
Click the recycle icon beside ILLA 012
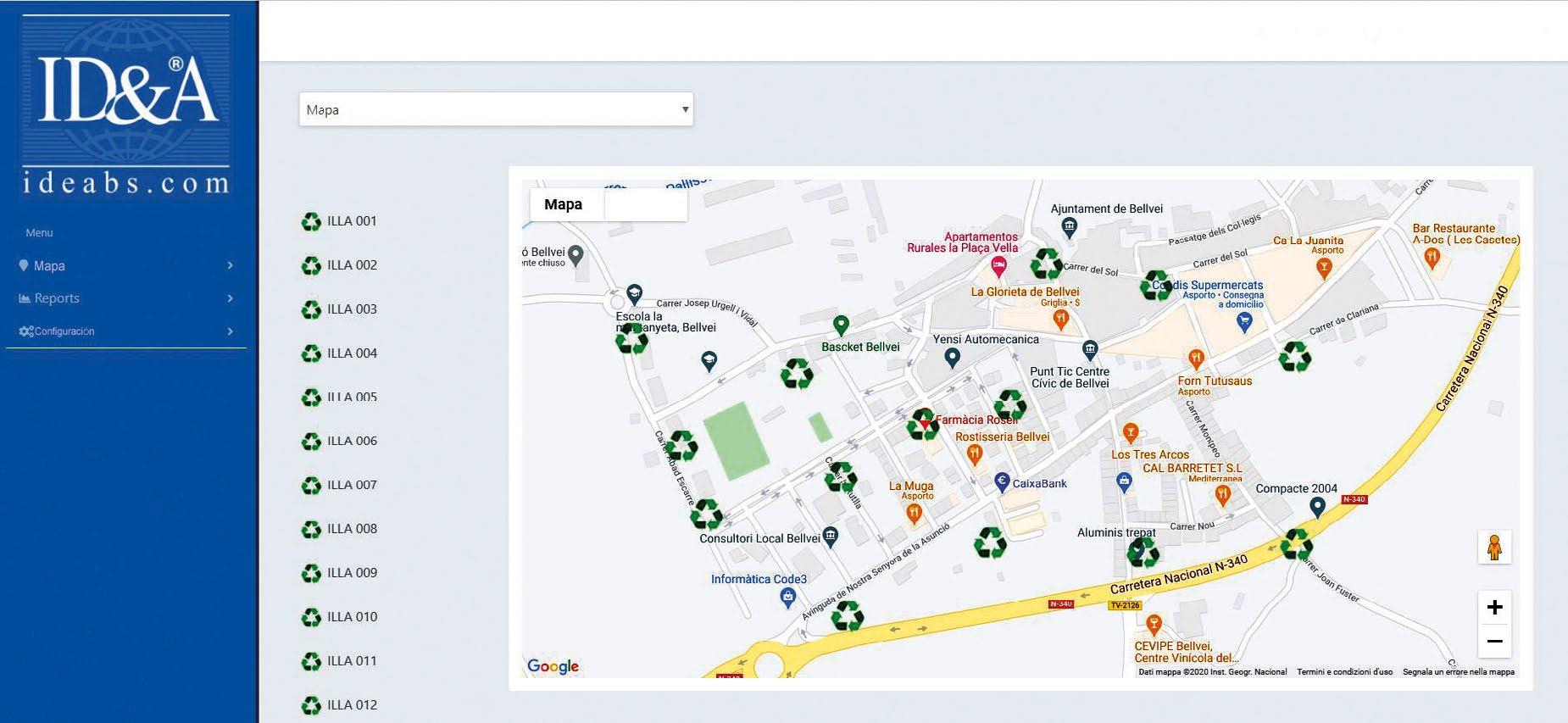[x=311, y=706]
